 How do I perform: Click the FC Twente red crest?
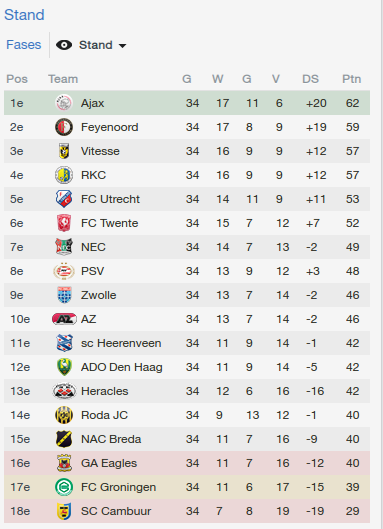(x=64, y=223)
